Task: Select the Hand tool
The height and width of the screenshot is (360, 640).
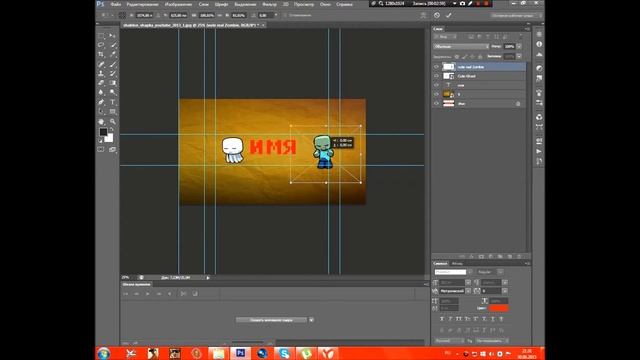Action: [101, 122]
